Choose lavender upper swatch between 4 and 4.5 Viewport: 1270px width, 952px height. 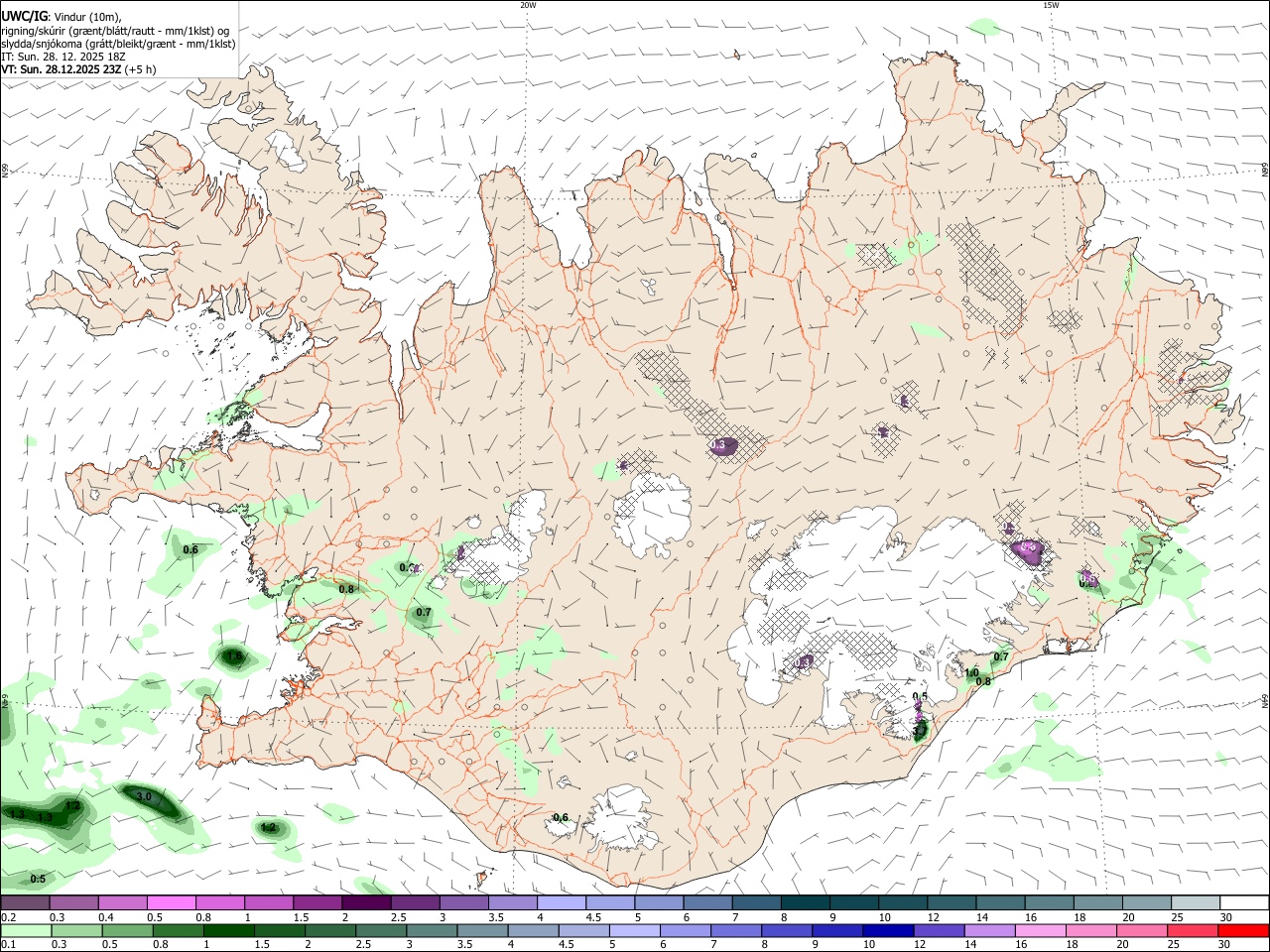(562, 903)
